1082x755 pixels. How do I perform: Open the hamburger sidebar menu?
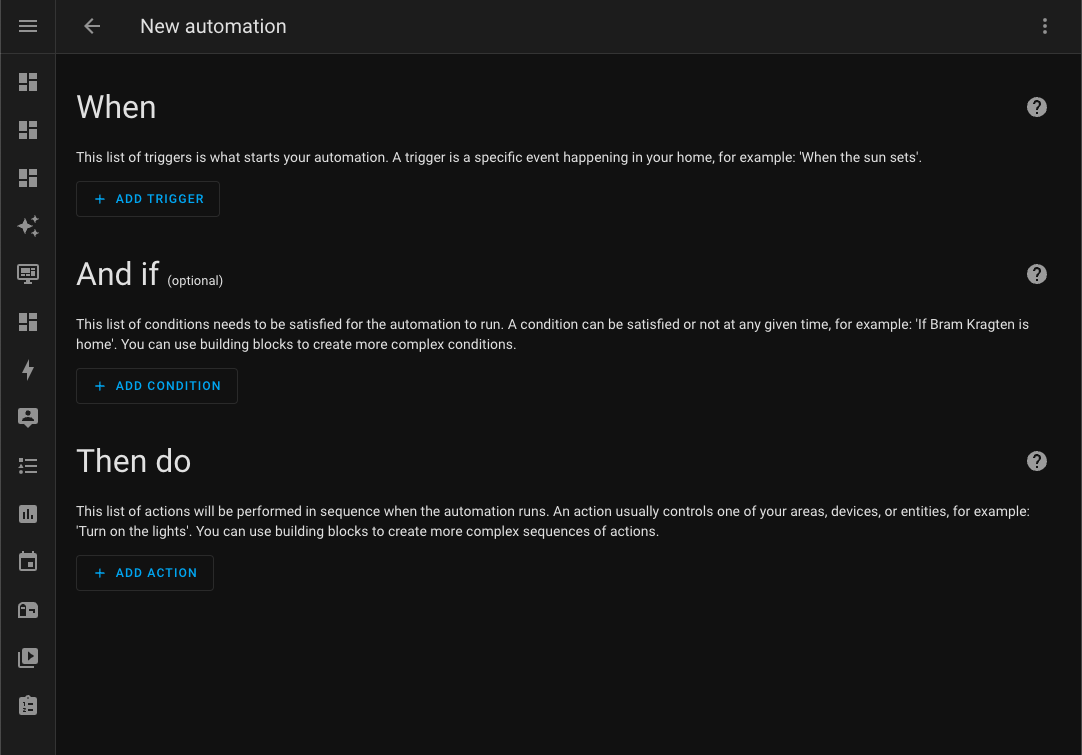[28, 26]
